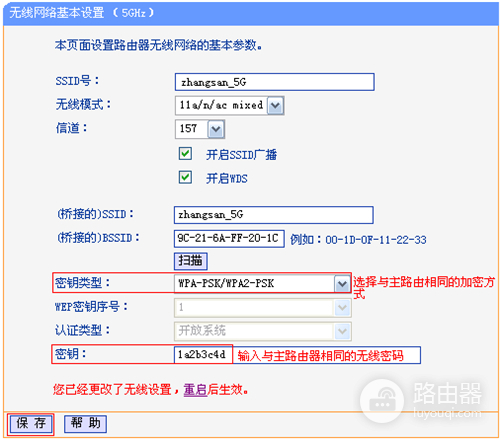The width and height of the screenshot is (500, 441).
Task: Click the (桥接的)SSID input field
Action: pyautogui.click(x=273, y=215)
